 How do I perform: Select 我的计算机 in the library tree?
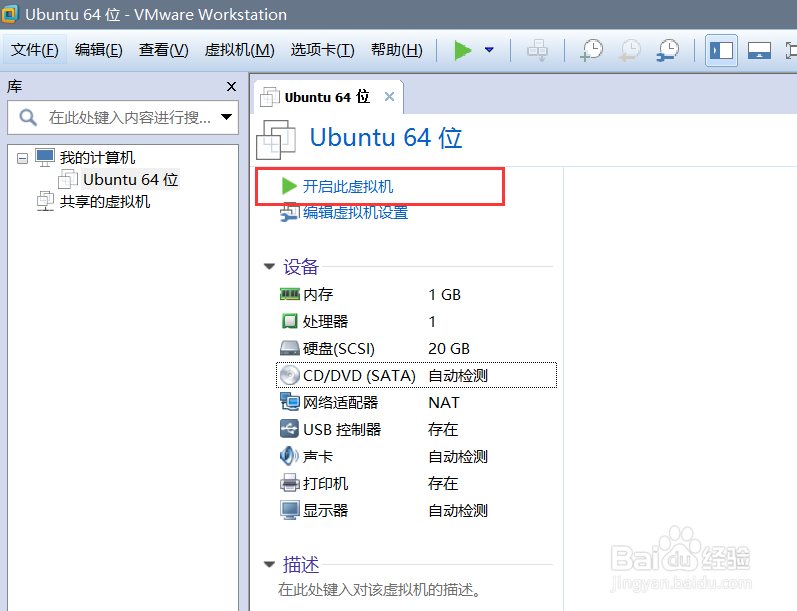pos(97,158)
